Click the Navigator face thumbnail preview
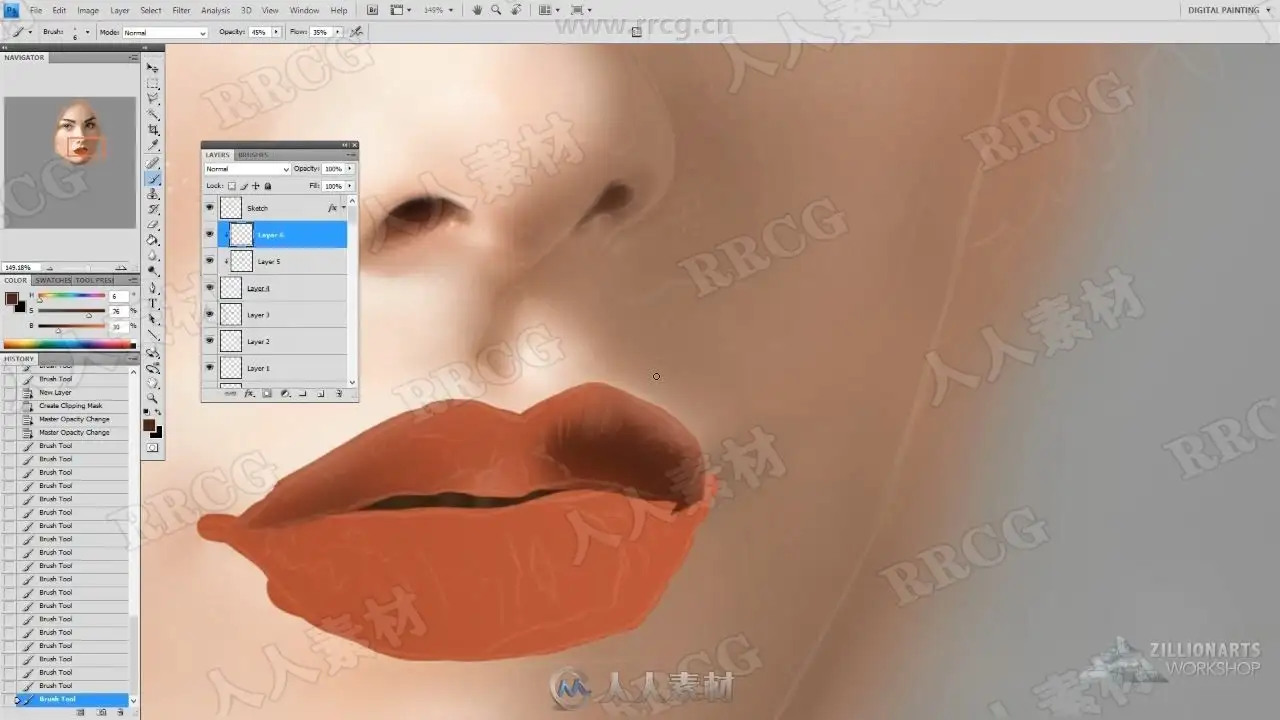 80,133
